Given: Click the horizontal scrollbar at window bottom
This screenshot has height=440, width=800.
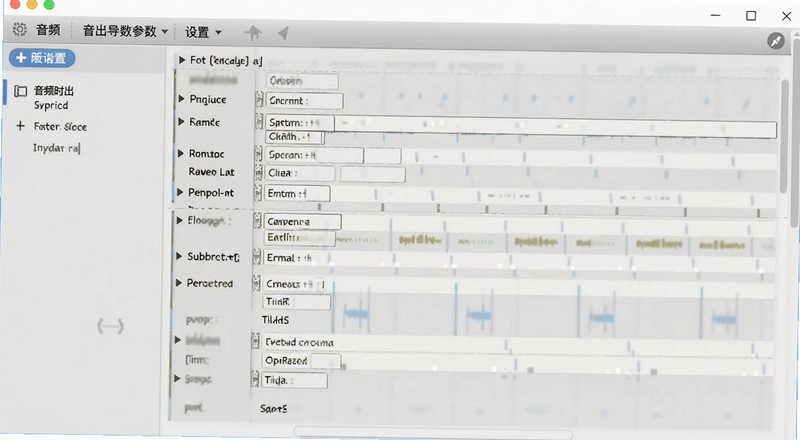Looking at the screenshot, I should click(433, 433).
